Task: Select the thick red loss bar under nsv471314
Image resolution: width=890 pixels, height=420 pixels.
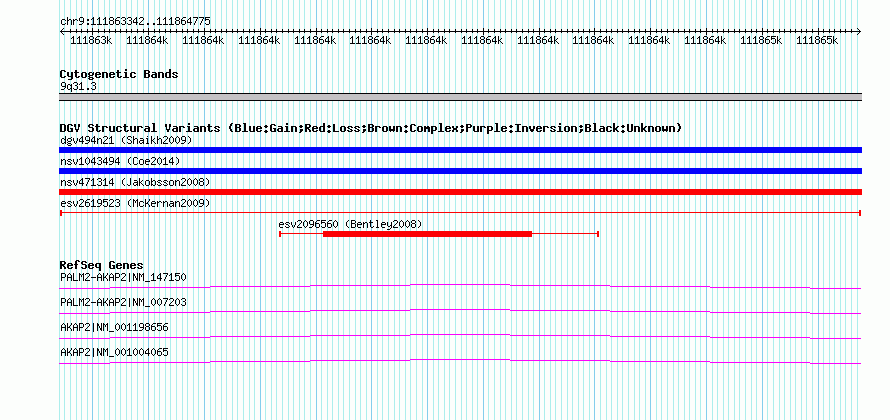Action: [460, 192]
